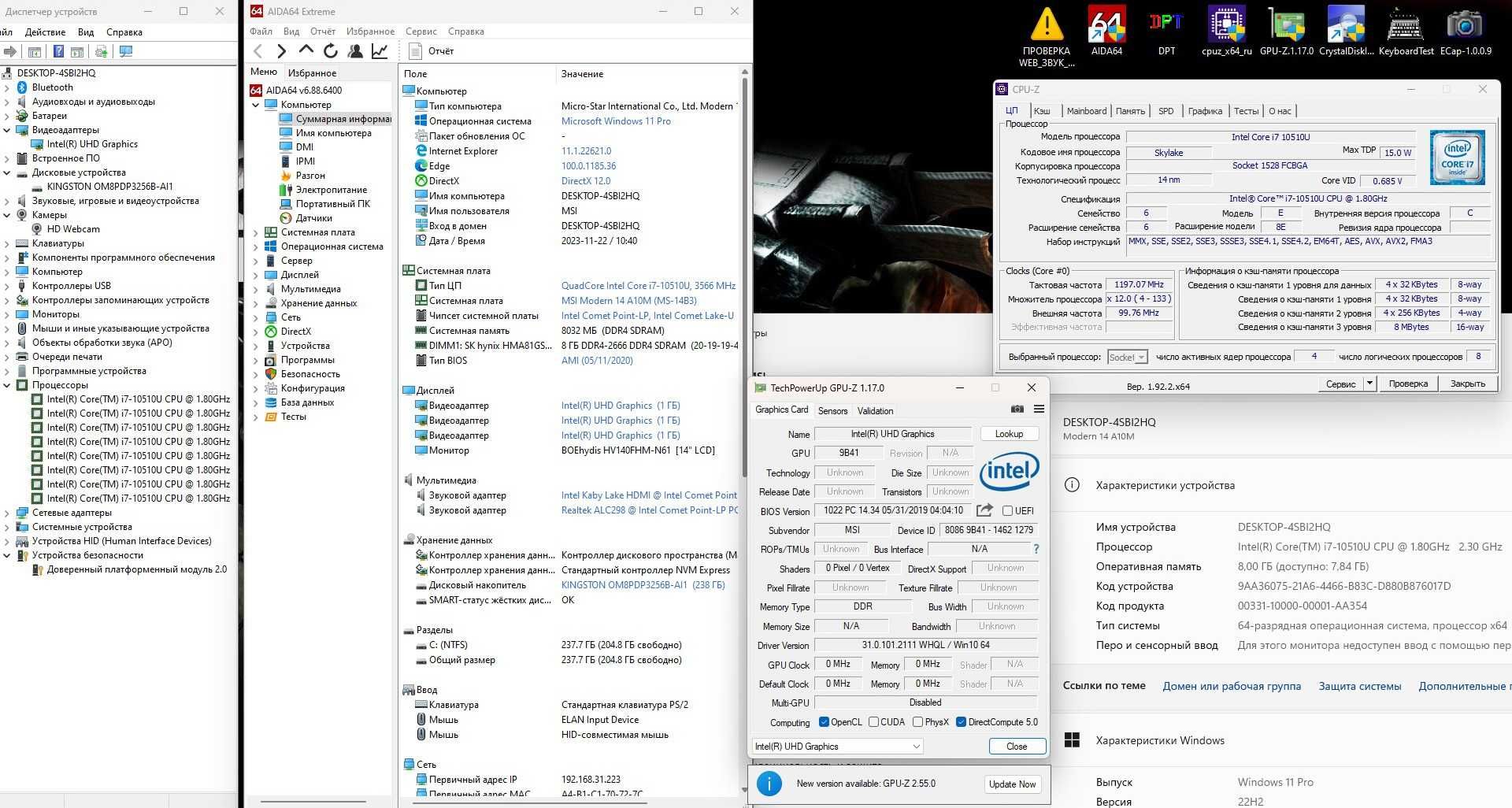
Task: Expand Системная плата in AIDA64 tree
Action: (x=256, y=232)
